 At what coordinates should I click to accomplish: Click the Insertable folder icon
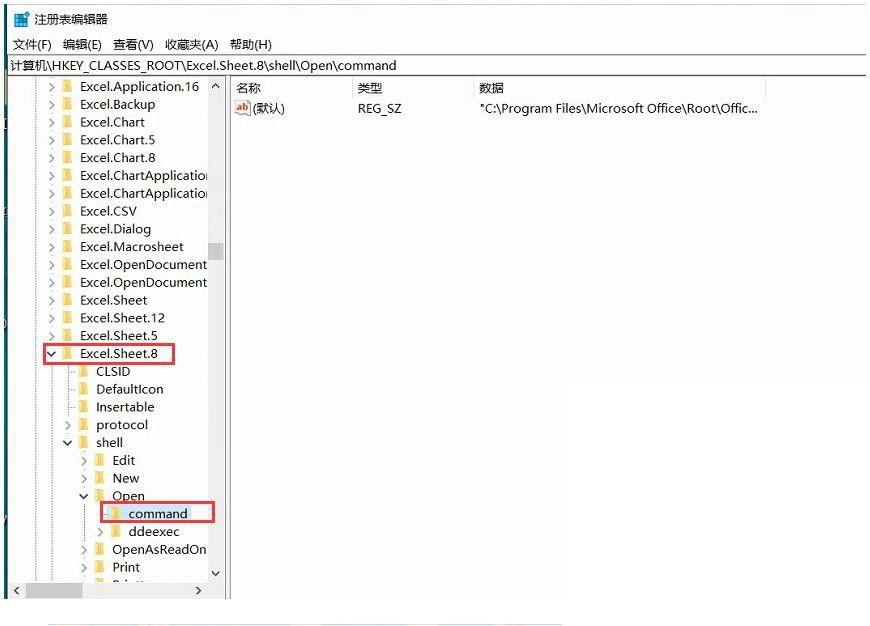tap(84, 407)
